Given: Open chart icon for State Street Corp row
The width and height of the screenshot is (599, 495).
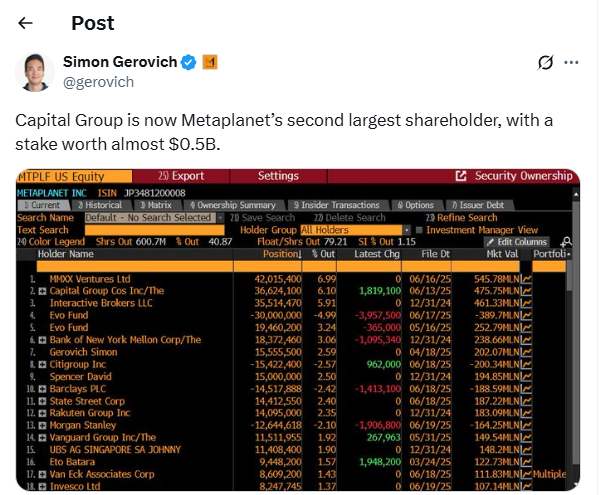Looking at the screenshot, I should [526, 401].
